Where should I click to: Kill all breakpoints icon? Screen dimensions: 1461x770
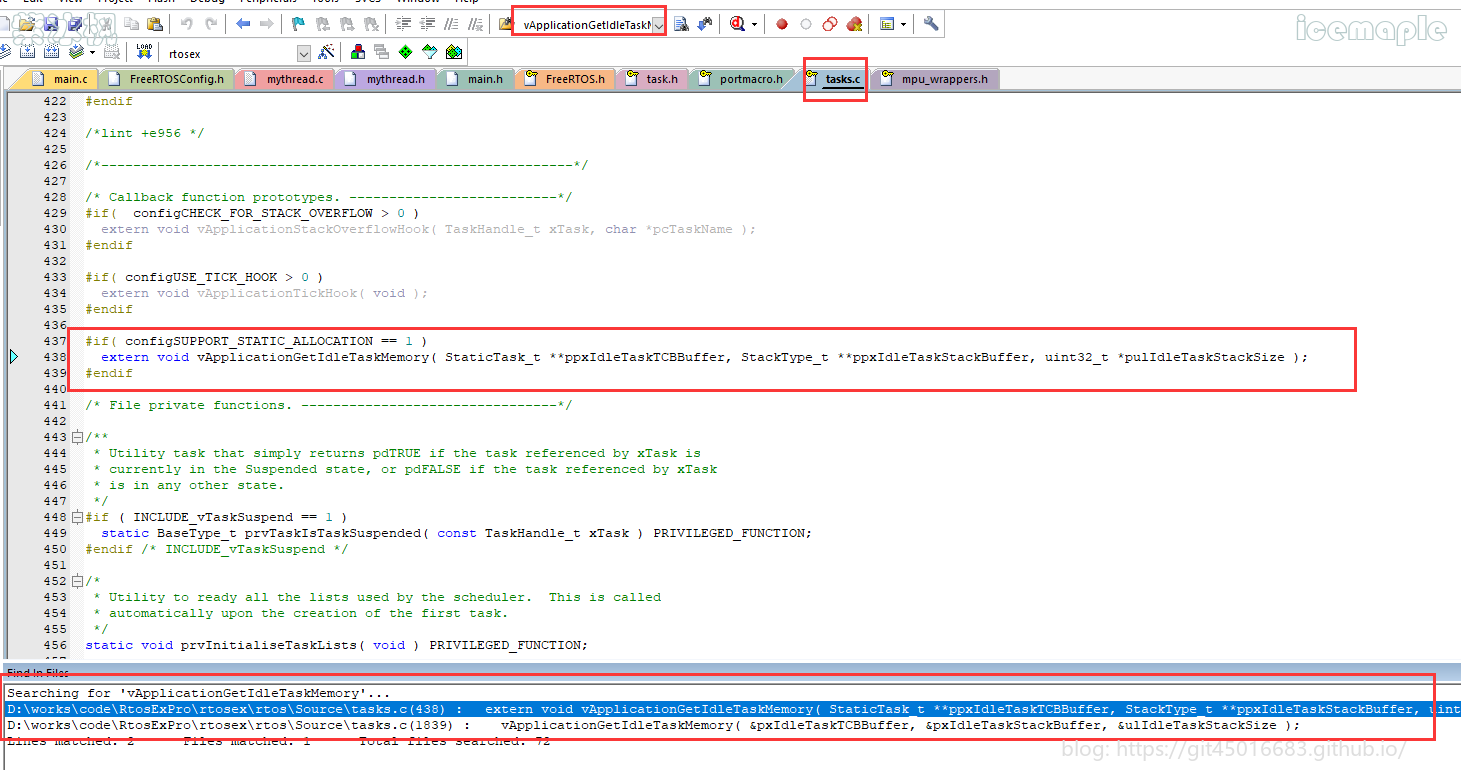click(854, 24)
